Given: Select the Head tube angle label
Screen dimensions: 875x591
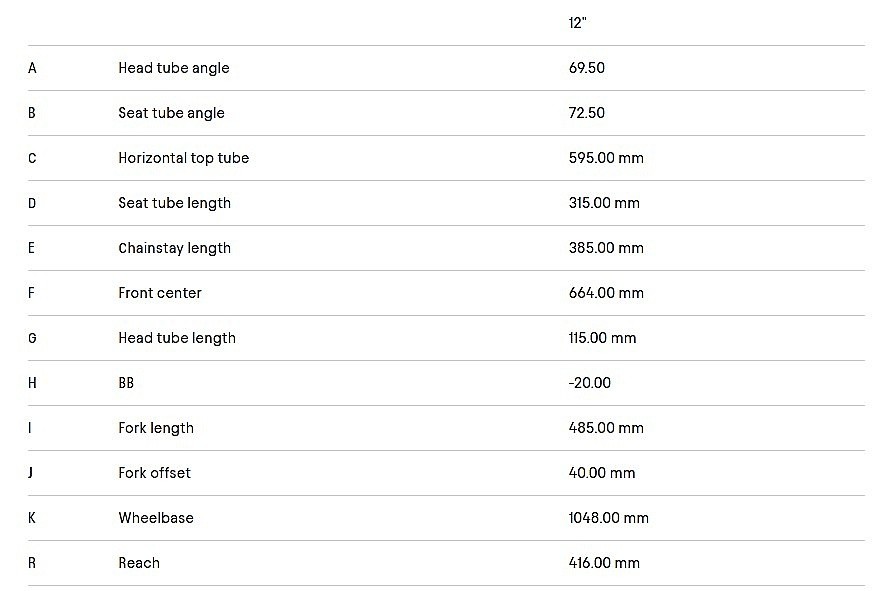Looking at the screenshot, I should (174, 68).
